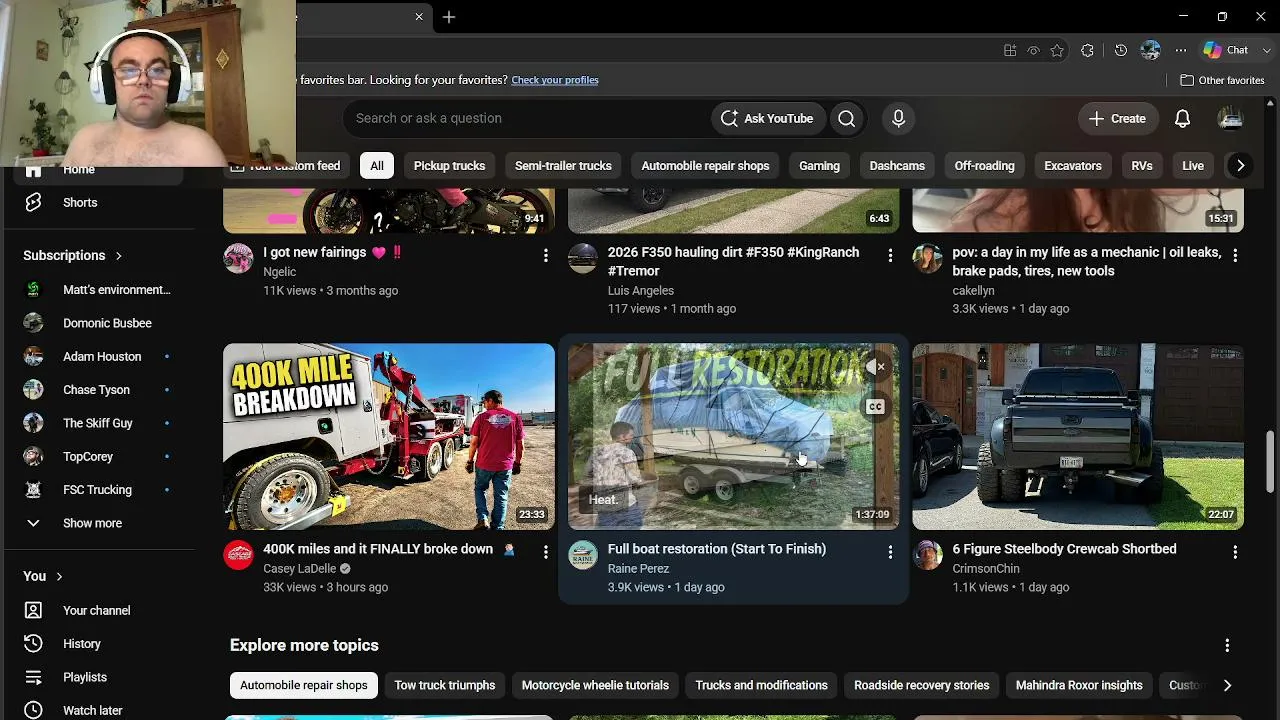
Task: Select the Tow truck triumphs topic
Action: (445, 685)
